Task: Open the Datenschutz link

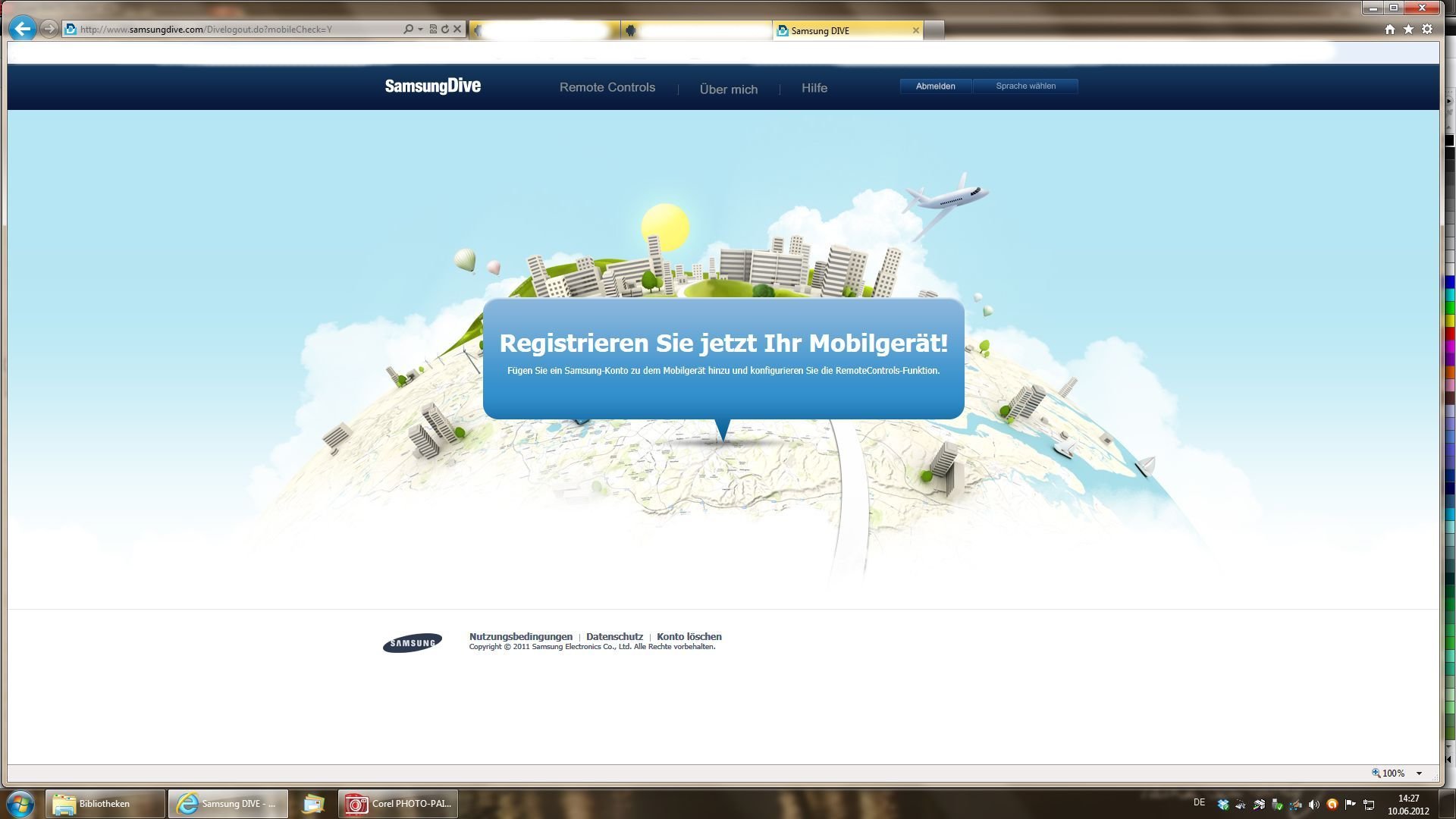Action: [614, 636]
